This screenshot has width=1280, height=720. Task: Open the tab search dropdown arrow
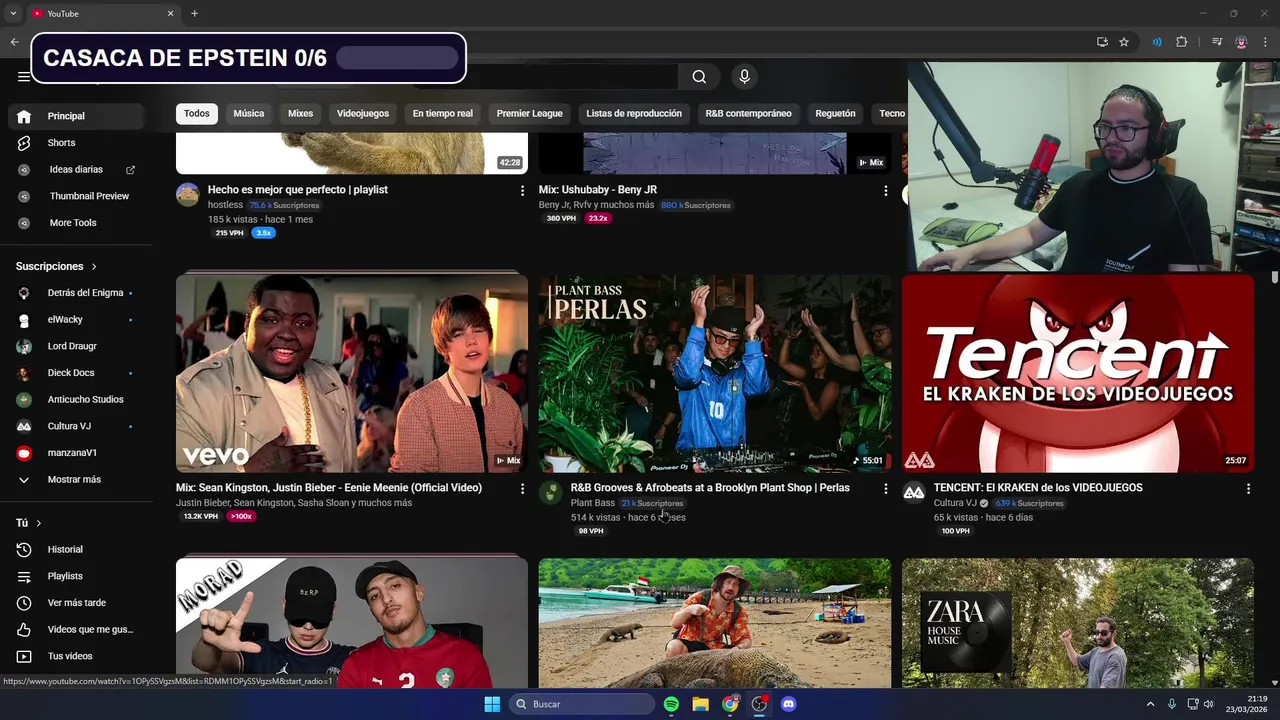coord(13,13)
